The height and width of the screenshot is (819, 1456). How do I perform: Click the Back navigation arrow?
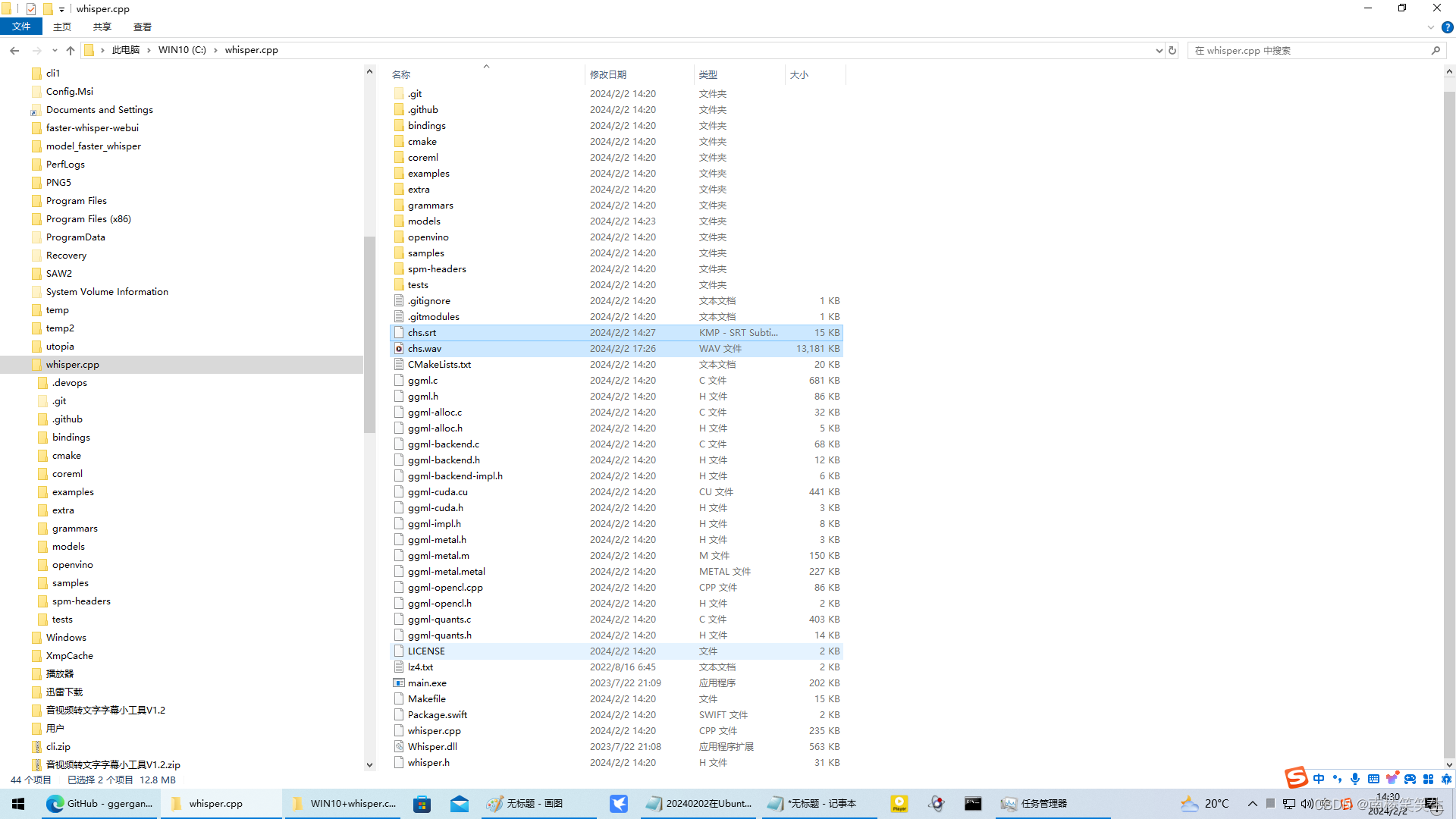[x=14, y=50]
